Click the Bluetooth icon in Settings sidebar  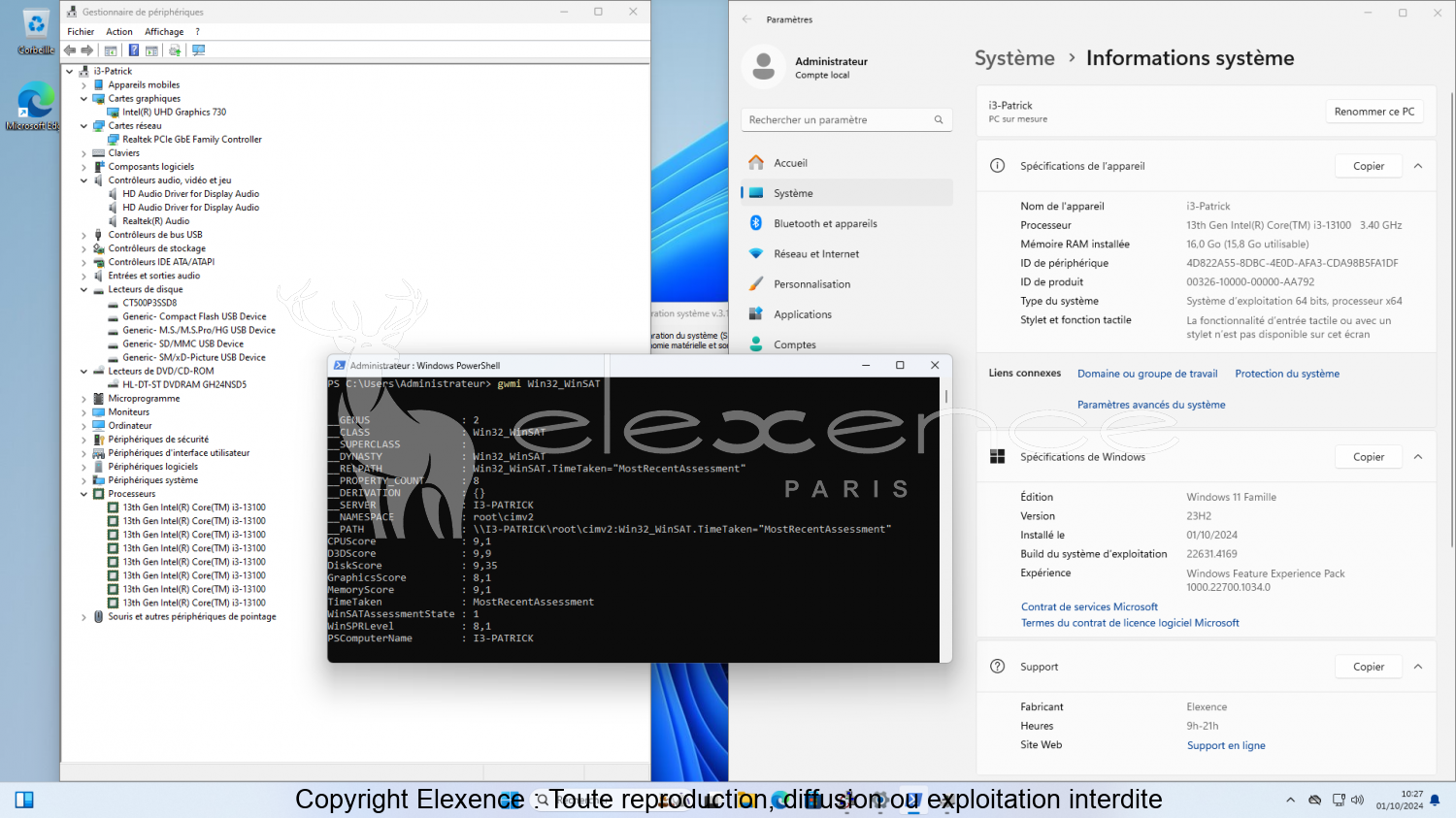(x=756, y=223)
